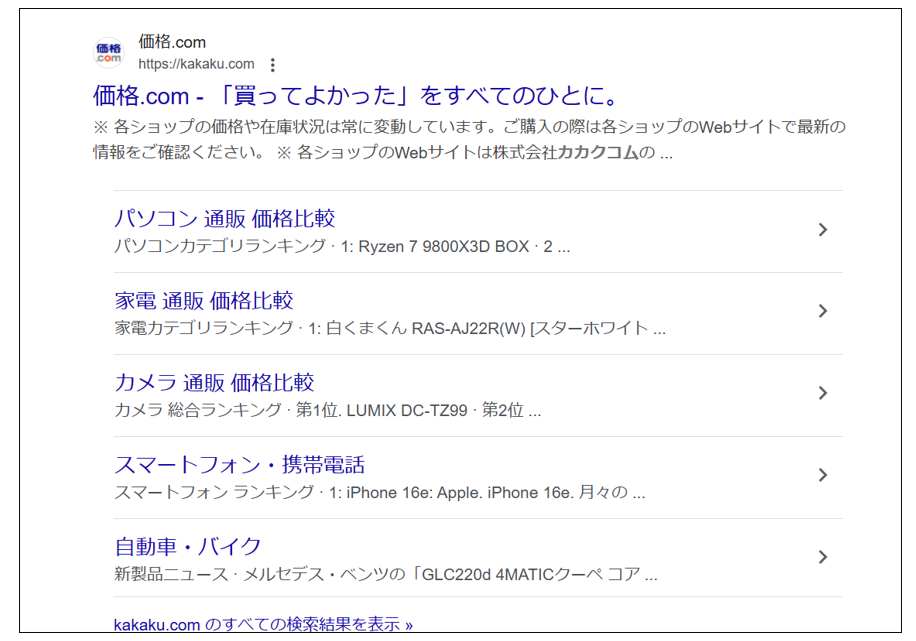Expand the chevron on 自動車・バイク row
This screenshot has width=916, height=641.
pyautogui.click(x=823, y=557)
